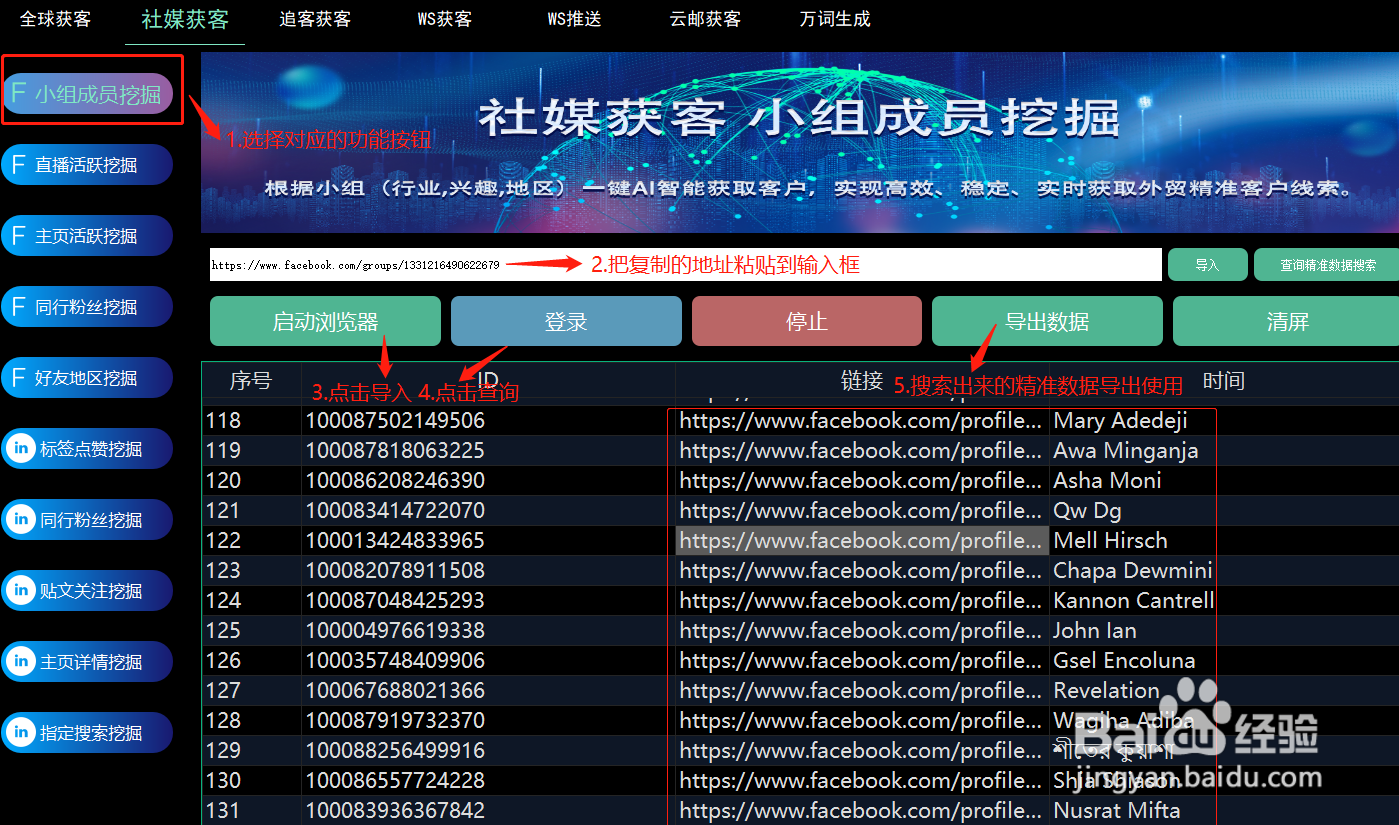
Task: Click the 停止 button
Action: tap(807, 322)
